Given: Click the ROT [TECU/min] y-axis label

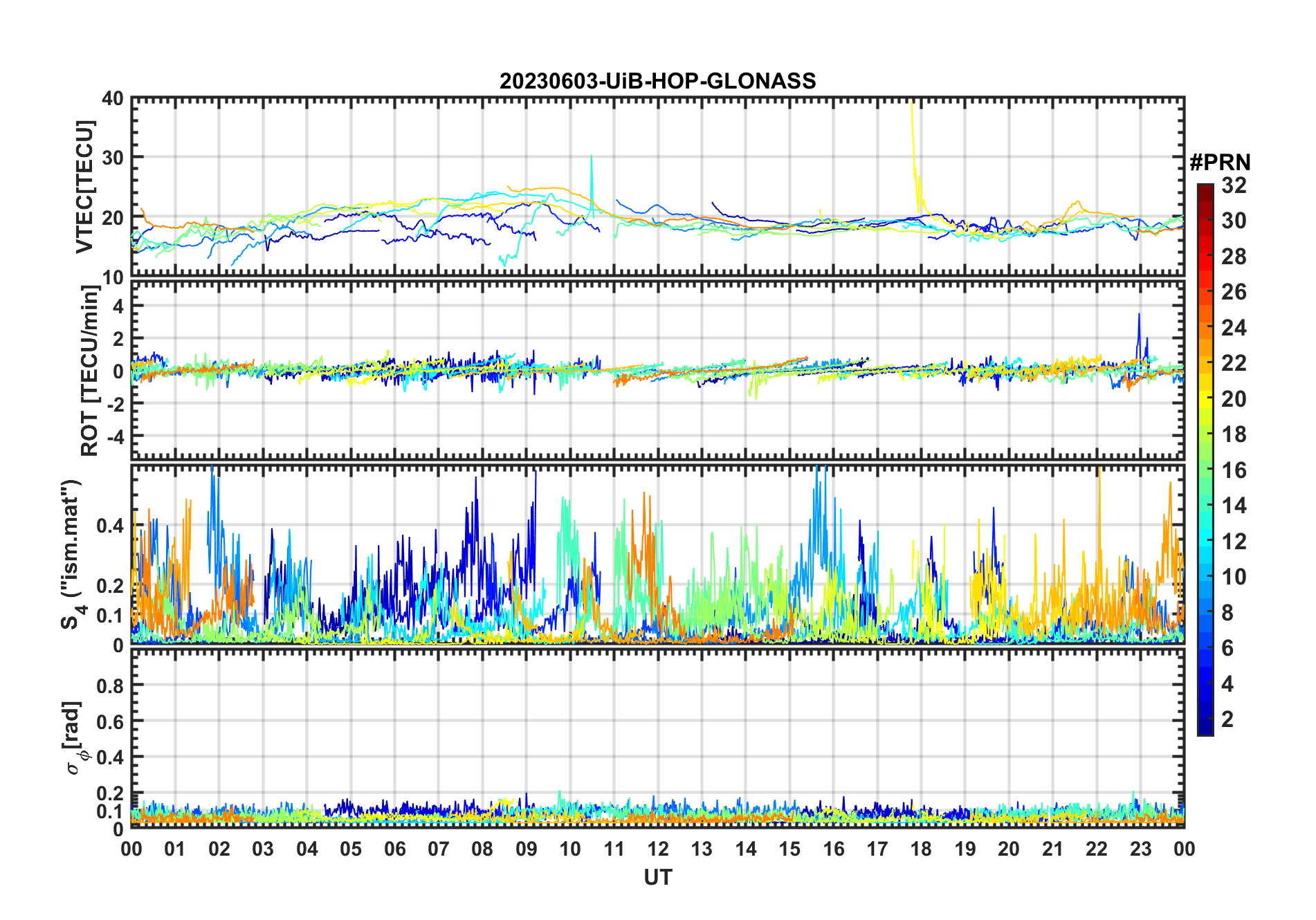Looking at the screenshot, I should 89,371.
